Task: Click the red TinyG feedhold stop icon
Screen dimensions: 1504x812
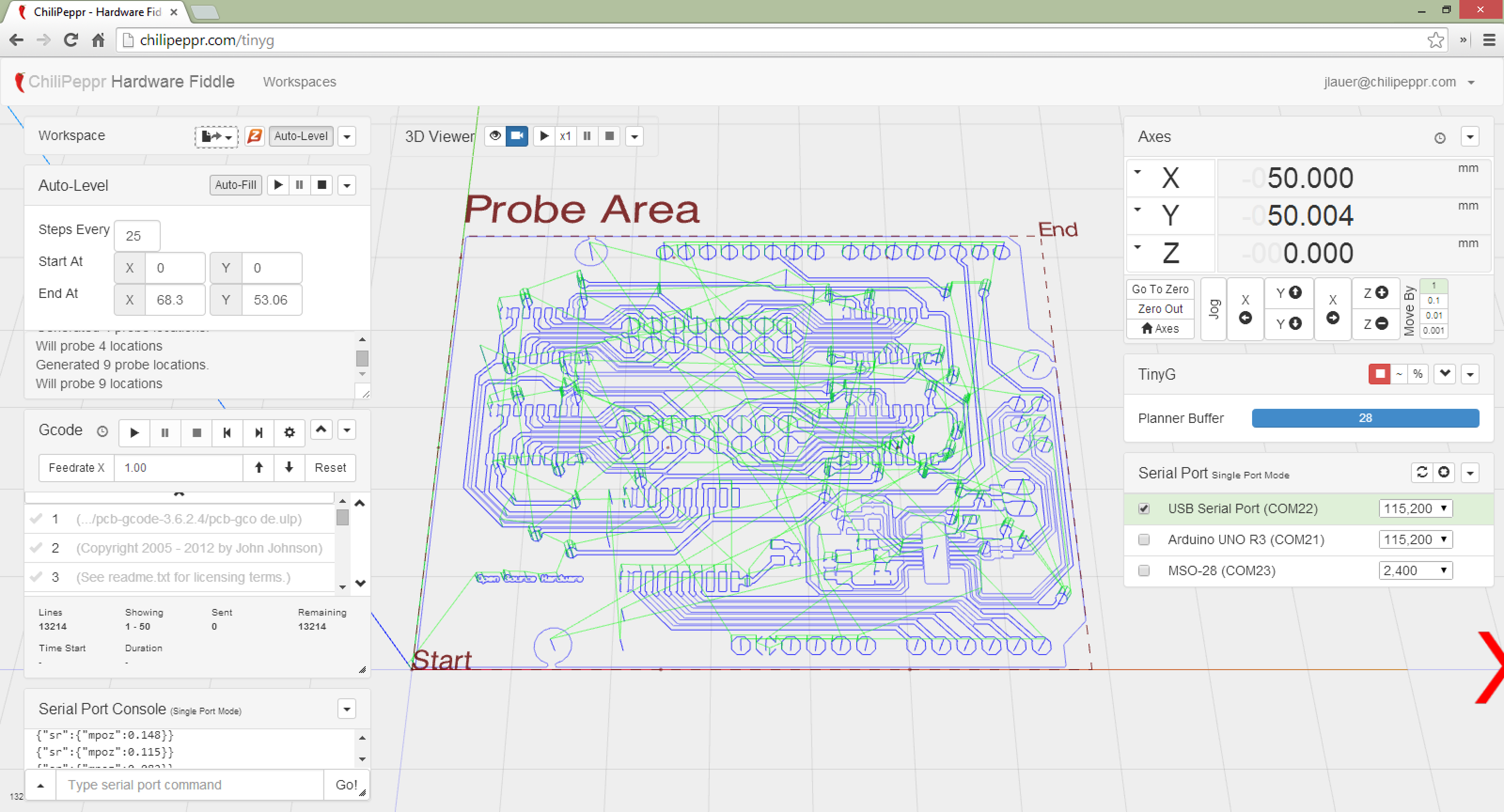Action: pyautogui.click(x=1379, y=374)
